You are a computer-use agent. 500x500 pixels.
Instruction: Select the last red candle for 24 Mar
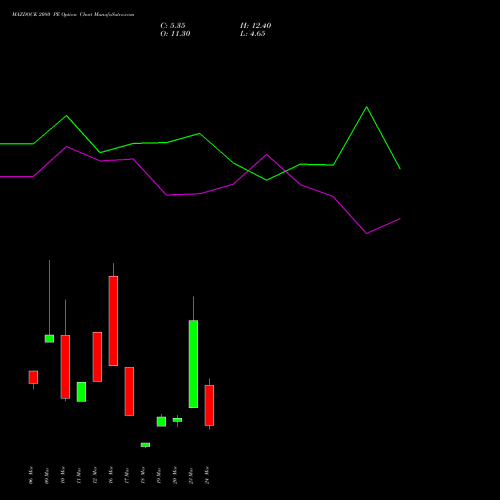coord(209,405)
